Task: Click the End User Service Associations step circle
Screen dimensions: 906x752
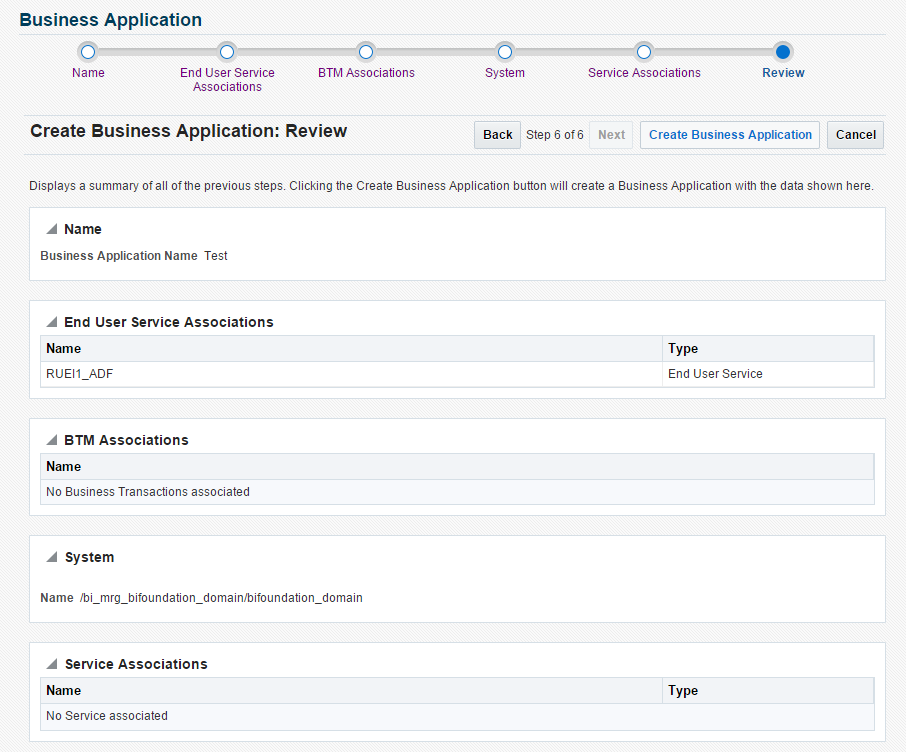Action: tap(227, 52)
